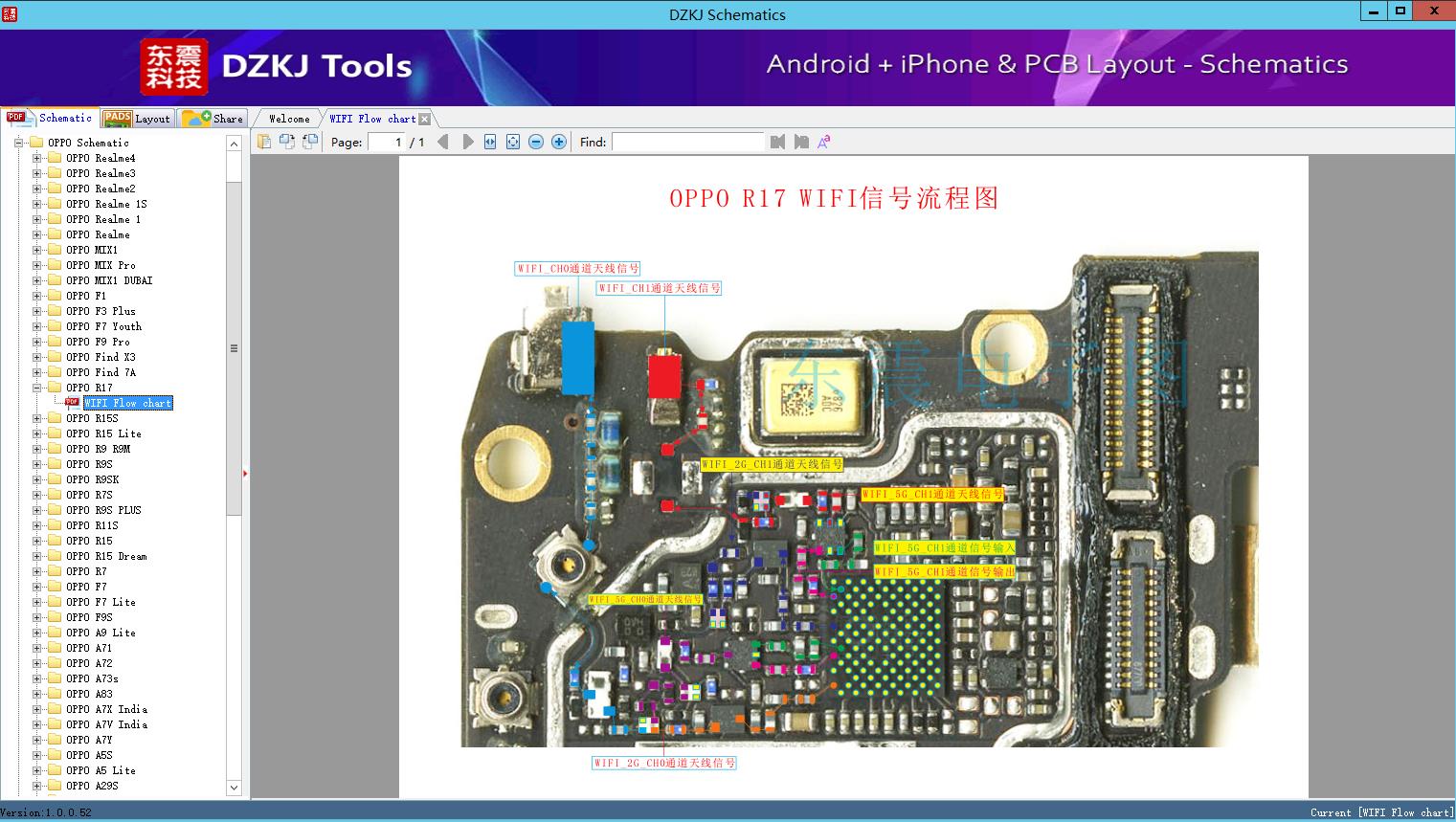The width and height of the screenshot is (1456, 822).
Task: Go to the next page arrow
Action: 468,142
